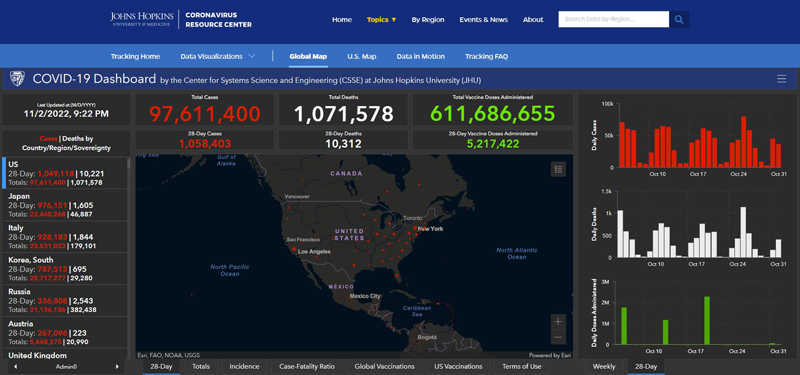
Task: Toggle the map legend list icon
Action: (558, 169)
